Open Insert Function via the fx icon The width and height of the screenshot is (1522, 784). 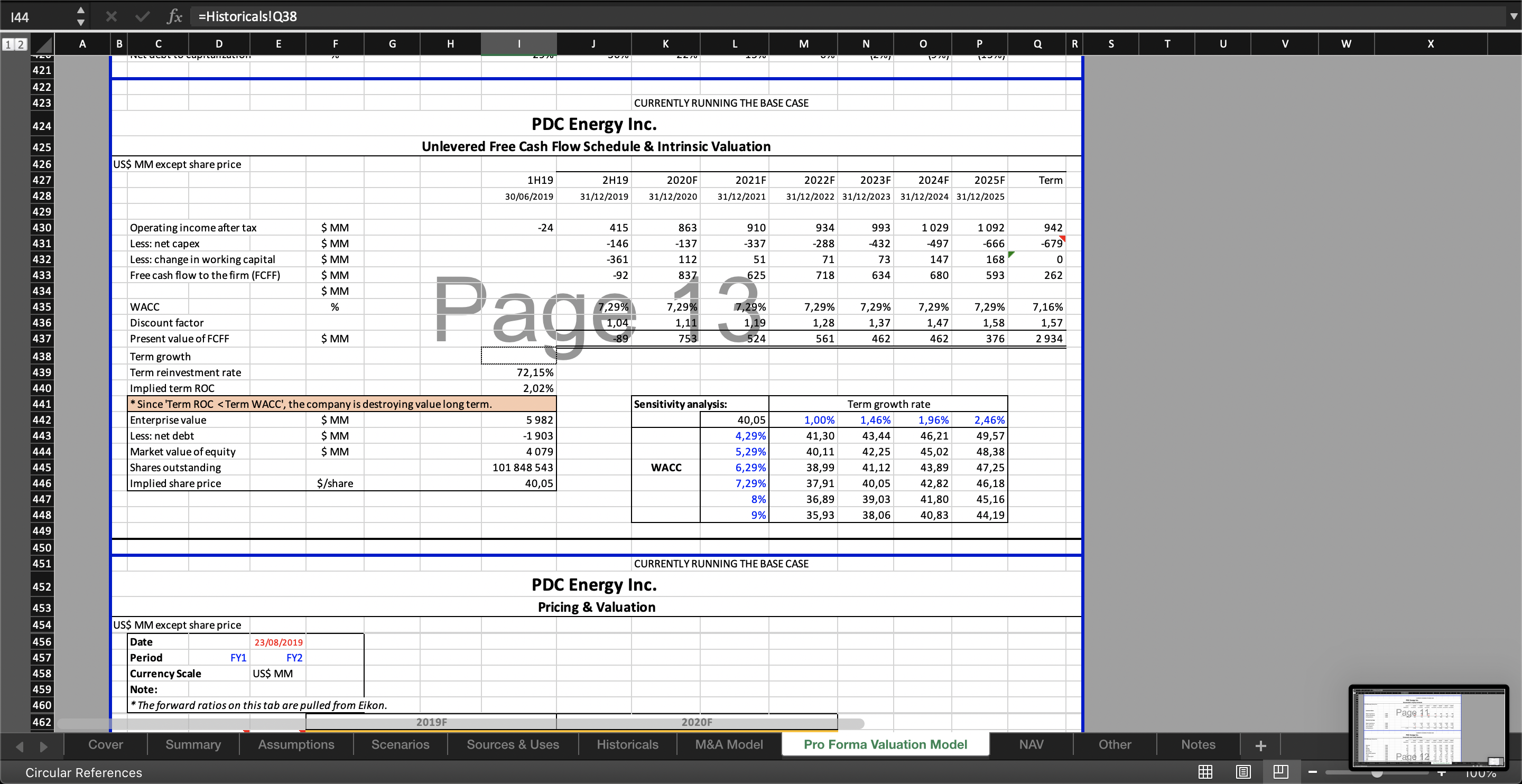pyautogui.click(x=174, y=16)
